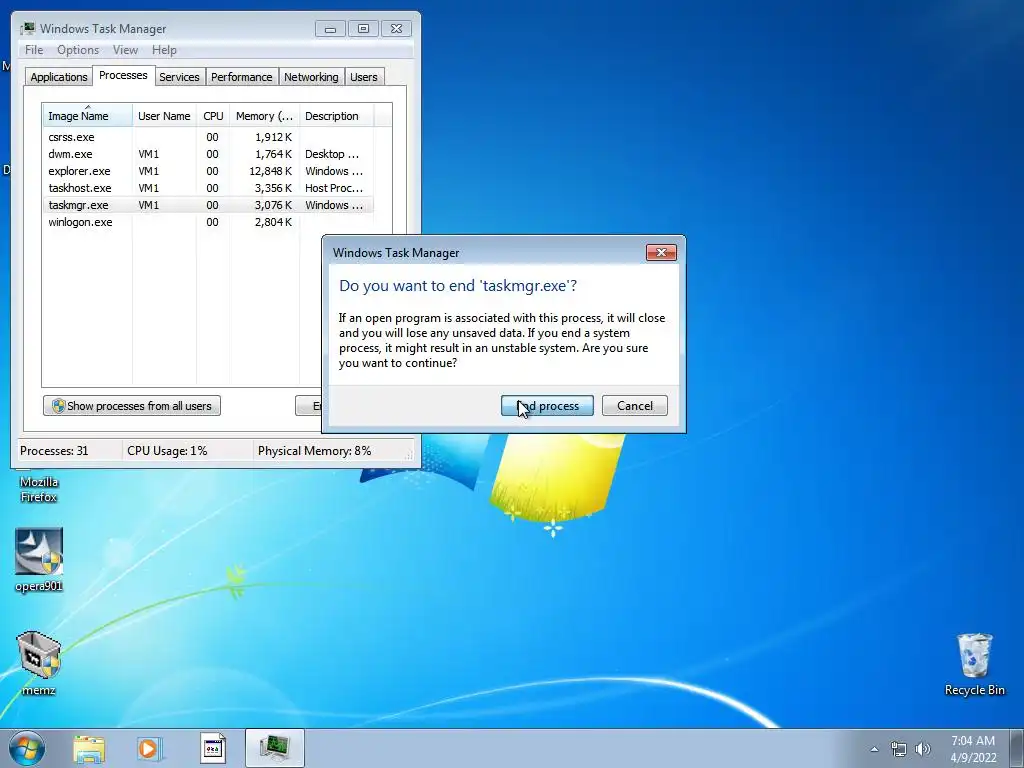Select the taskmgr.exe process row
The image size is (1024, 768).
click(208, 205)
